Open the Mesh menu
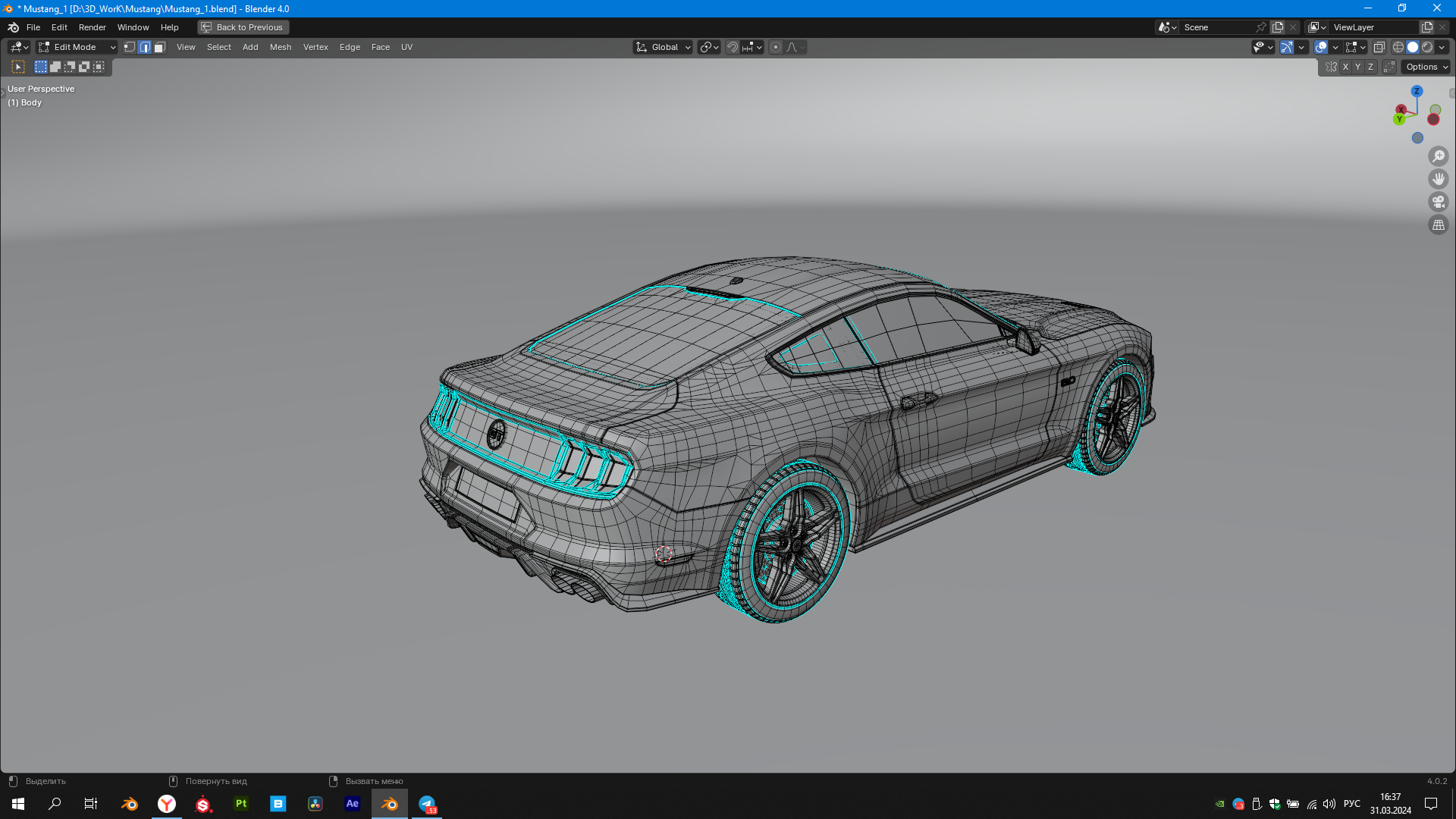The height and width of the screenshot is (819, 1456). pyautogui.click(x=280, y=47)
